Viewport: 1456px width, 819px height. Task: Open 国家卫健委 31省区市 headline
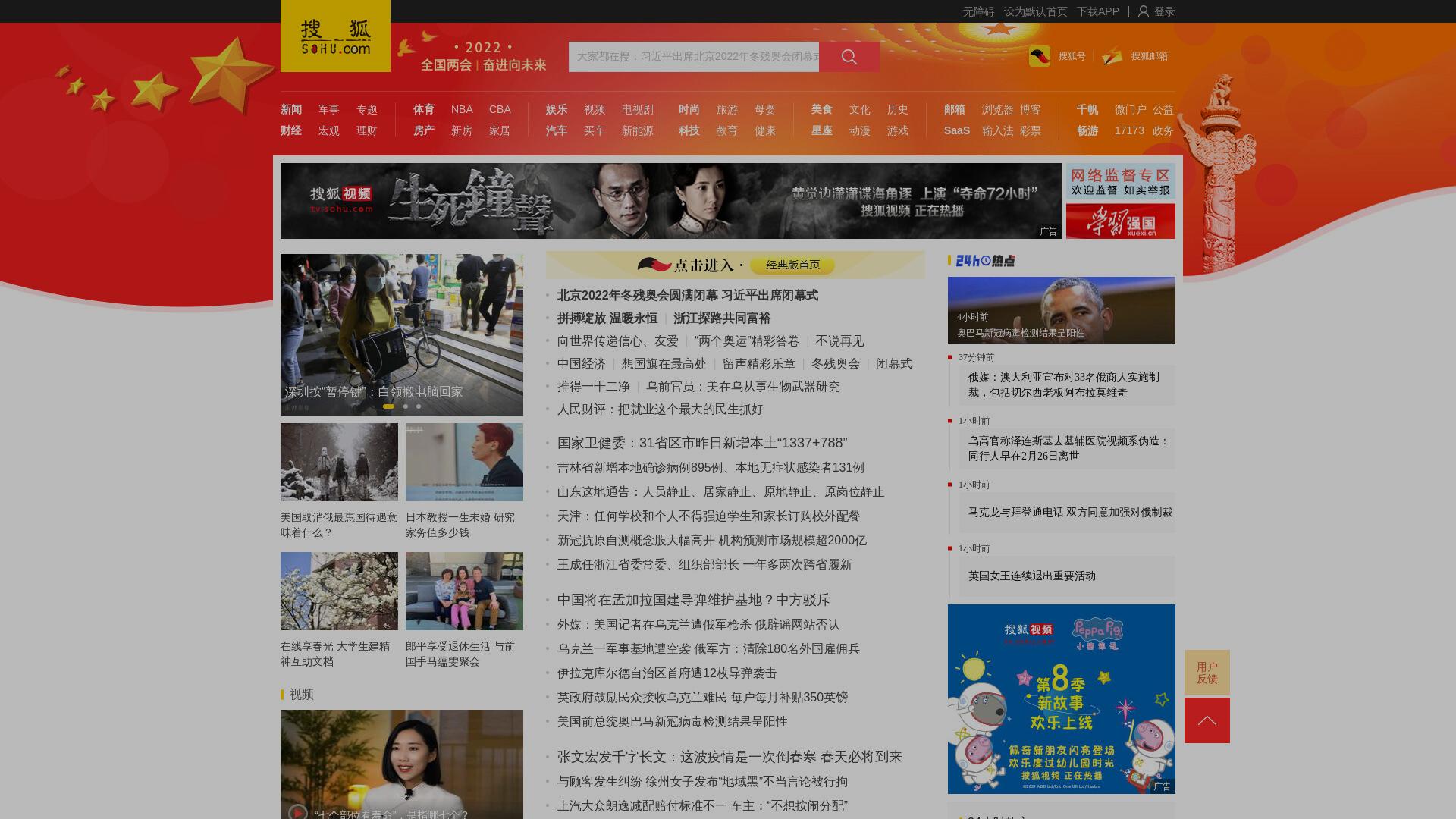pos(702,443)
